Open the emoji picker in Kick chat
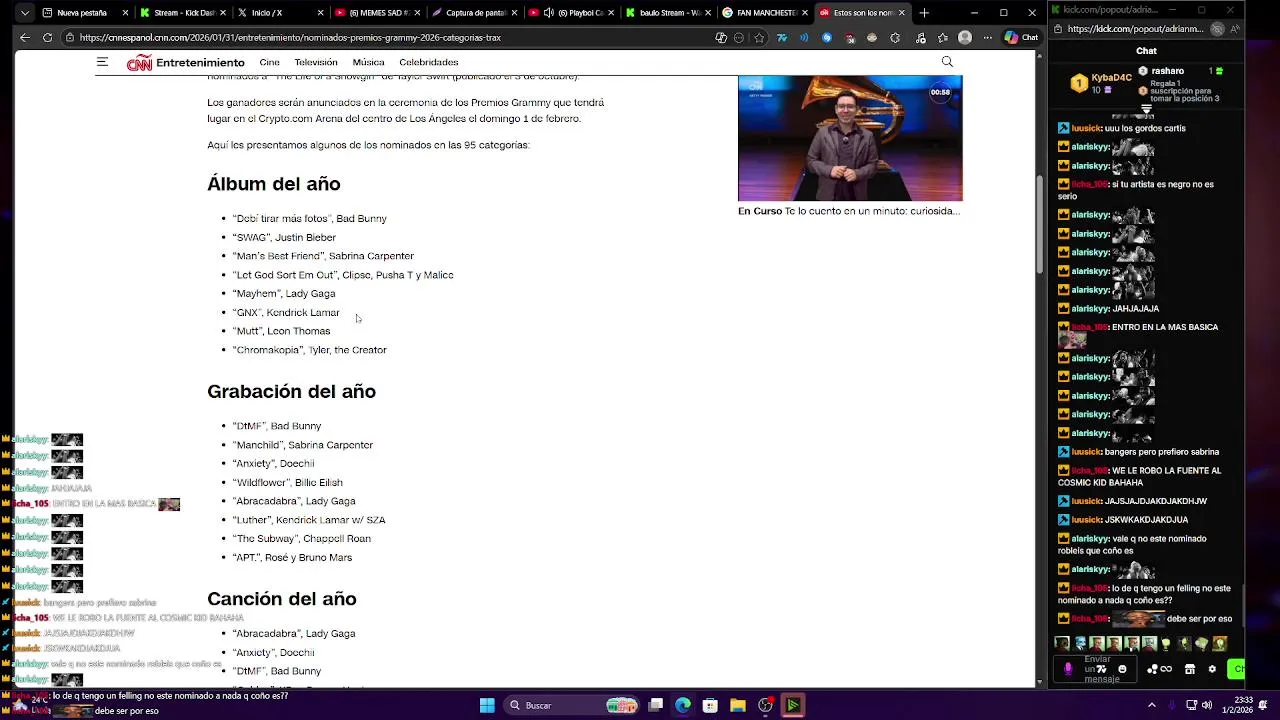The width and height of the screenshot is (1280, 720). pyautogui.click(x=1122, y=669)
